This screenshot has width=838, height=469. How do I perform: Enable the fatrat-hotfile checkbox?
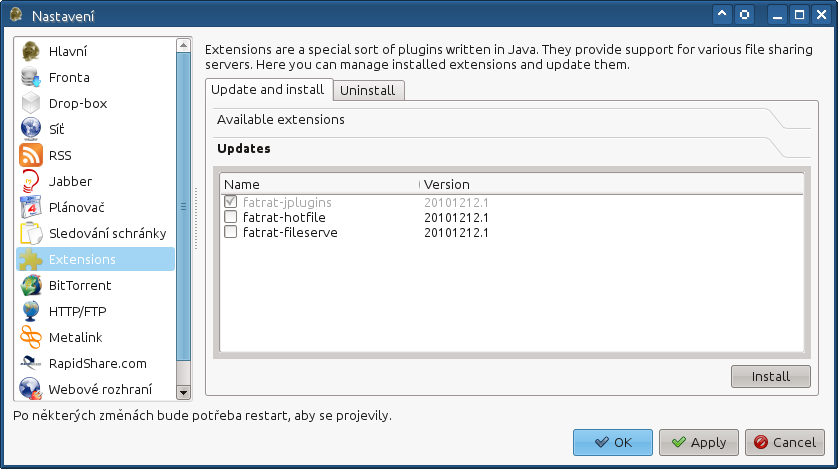[231, 217]
